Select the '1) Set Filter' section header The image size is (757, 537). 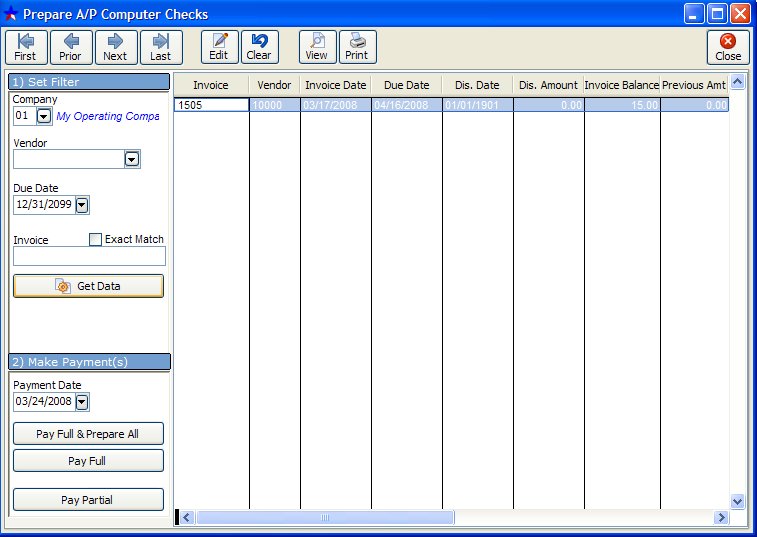click(x=89, y=82)
